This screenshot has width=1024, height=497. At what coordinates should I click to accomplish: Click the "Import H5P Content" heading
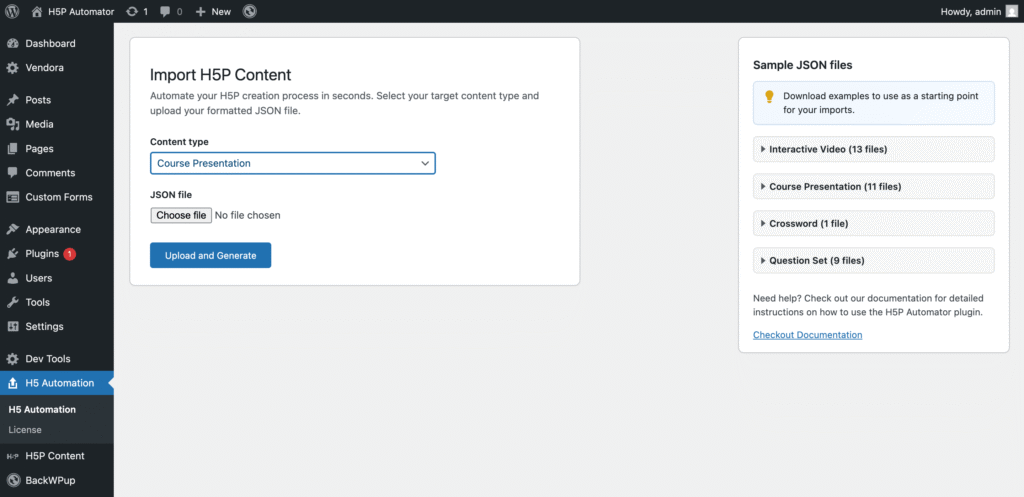point(221,74)
